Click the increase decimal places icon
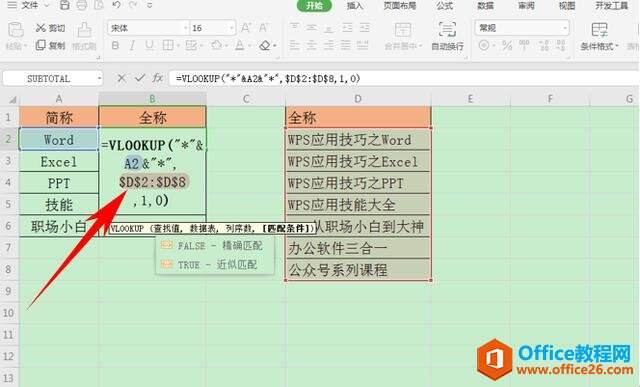This screenshot has width=640, height=387. point(544,45)
